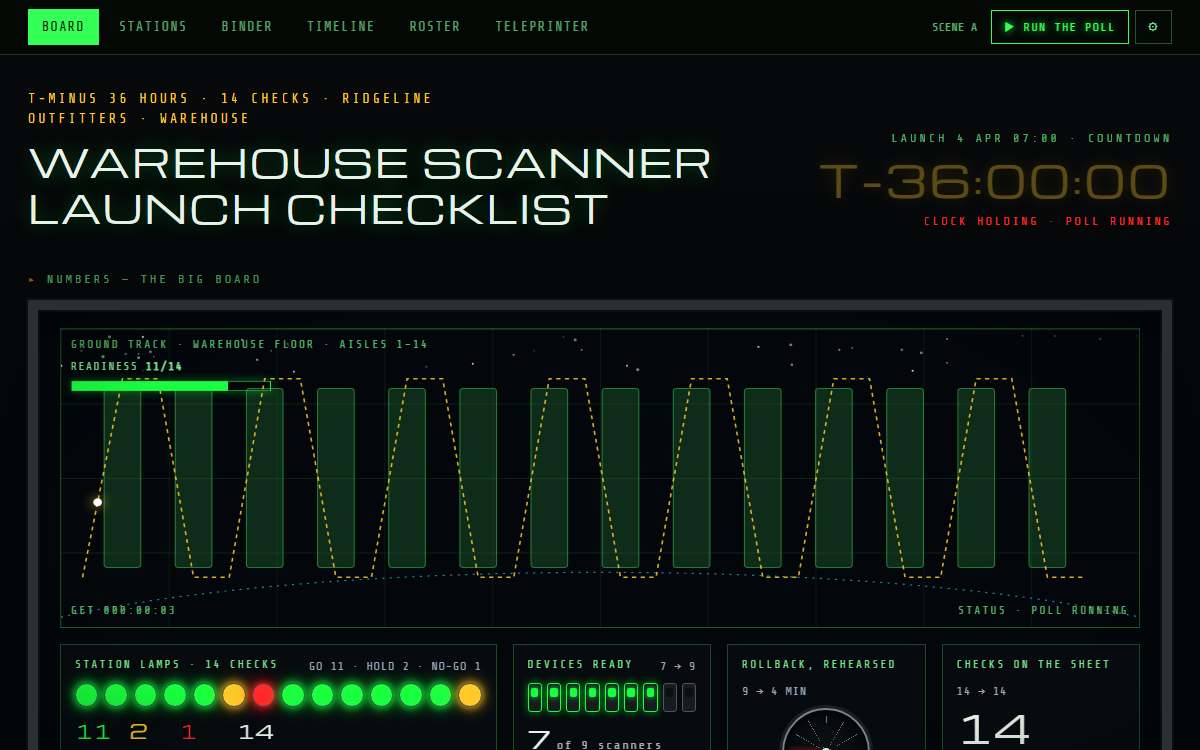Click the green 11 go count
The height and width of the screenshot is (750, 1200).
[x=93, y=733]
